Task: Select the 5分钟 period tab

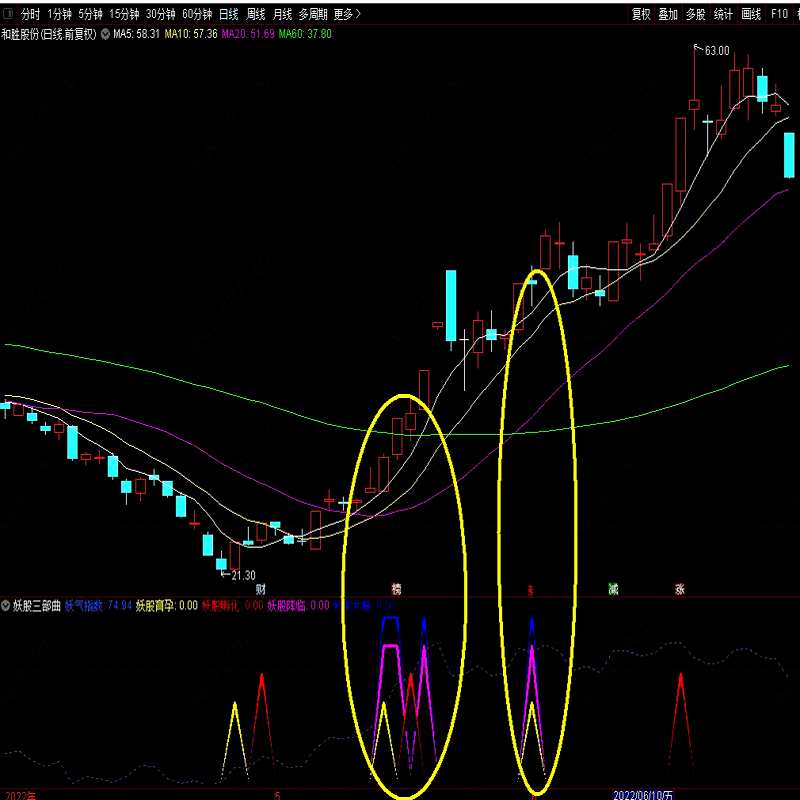Action: pos(90,14)
